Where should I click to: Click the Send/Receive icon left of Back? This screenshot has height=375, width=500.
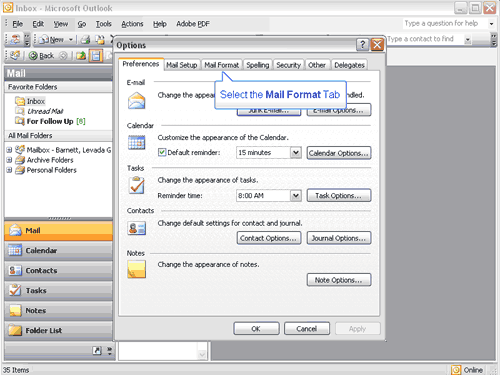pos(15,56)
